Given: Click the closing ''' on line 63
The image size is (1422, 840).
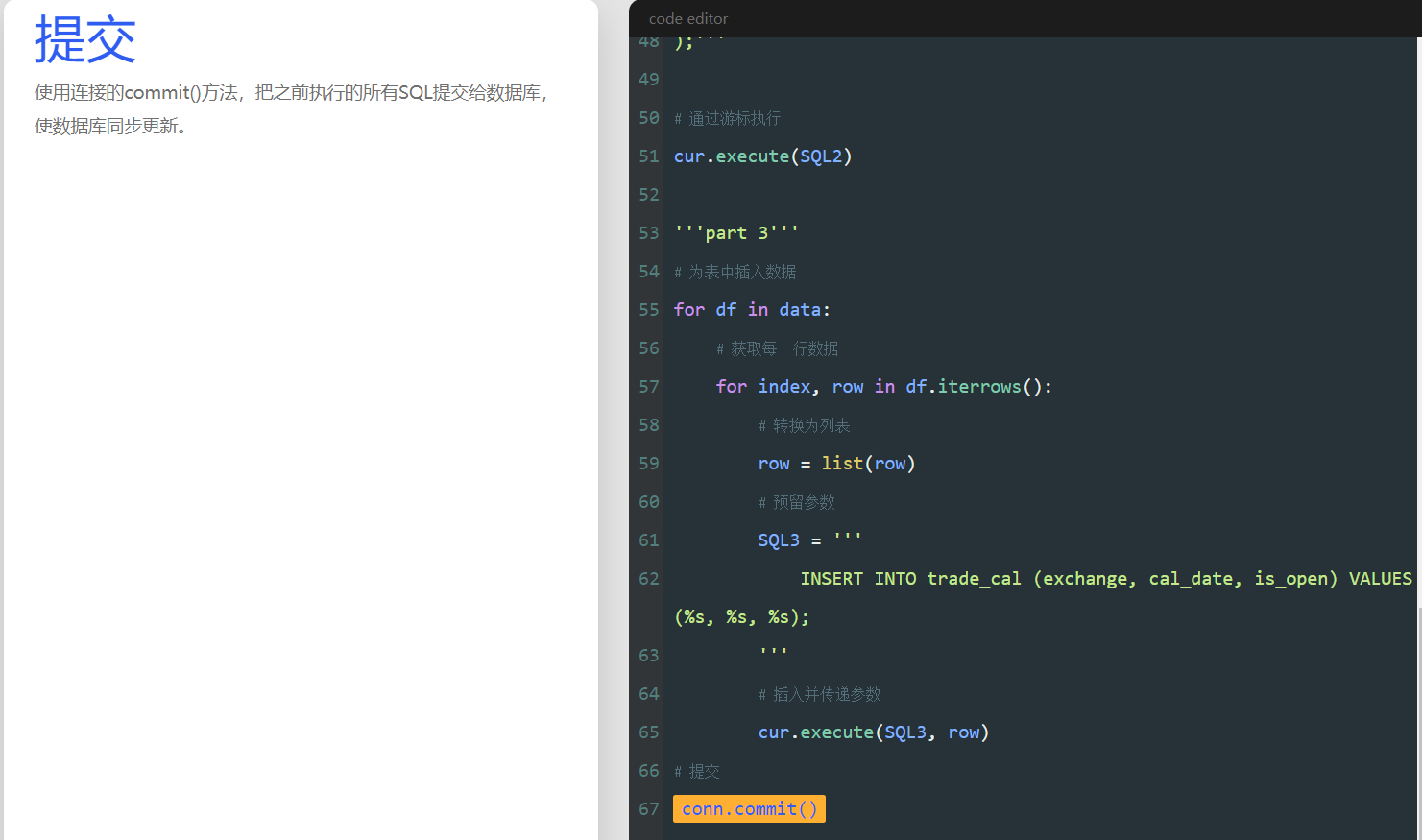Looking at the screenshot, I should (773, 653).
